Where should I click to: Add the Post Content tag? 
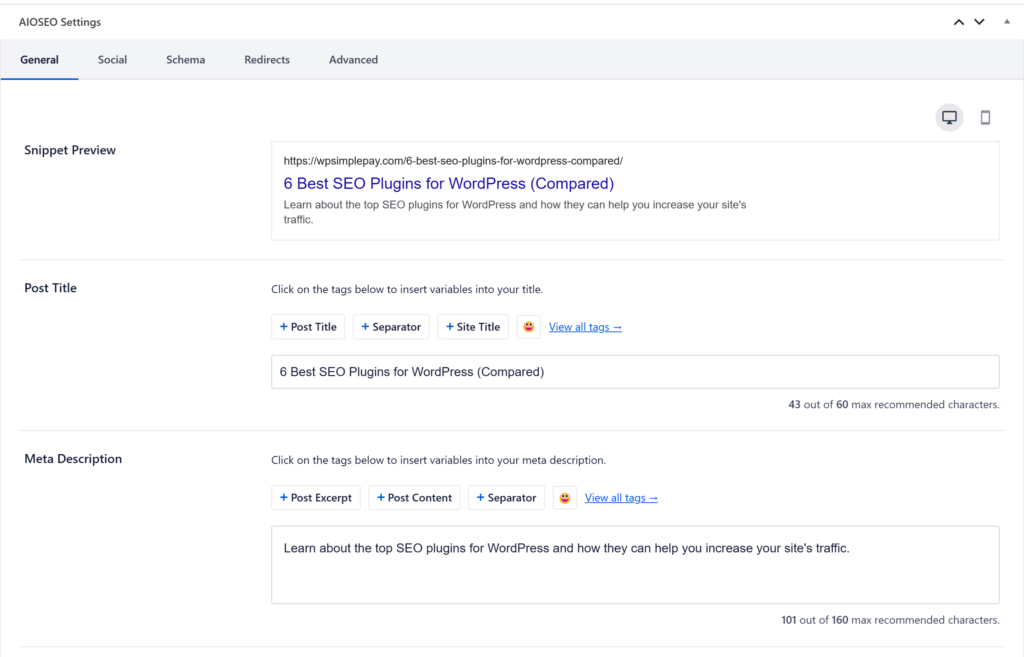tap(414, 498)
